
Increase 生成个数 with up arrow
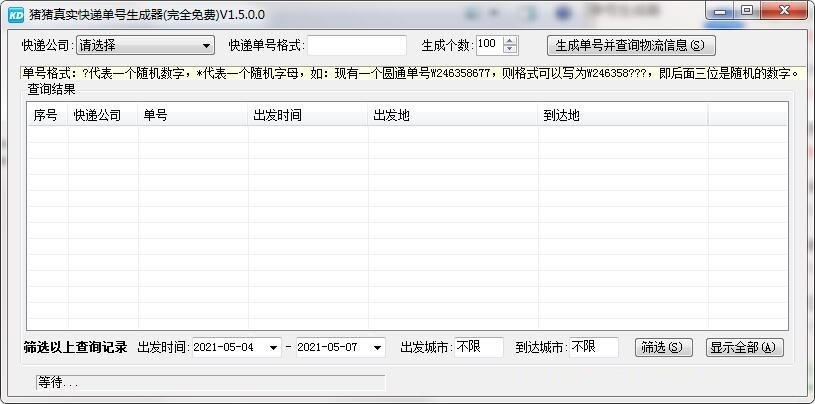pos(511,41)
